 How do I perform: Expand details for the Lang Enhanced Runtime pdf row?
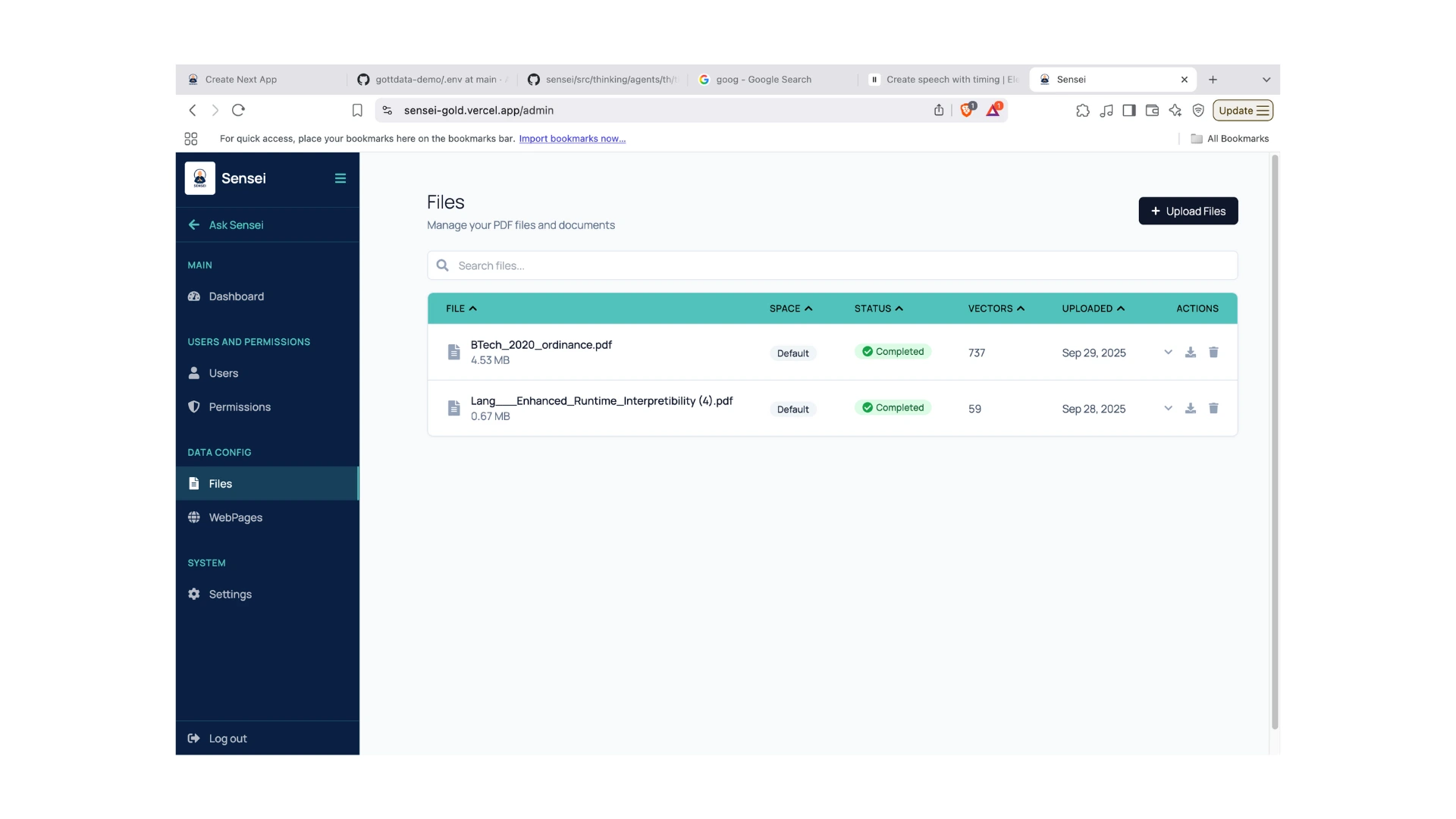pos(1168,408)
